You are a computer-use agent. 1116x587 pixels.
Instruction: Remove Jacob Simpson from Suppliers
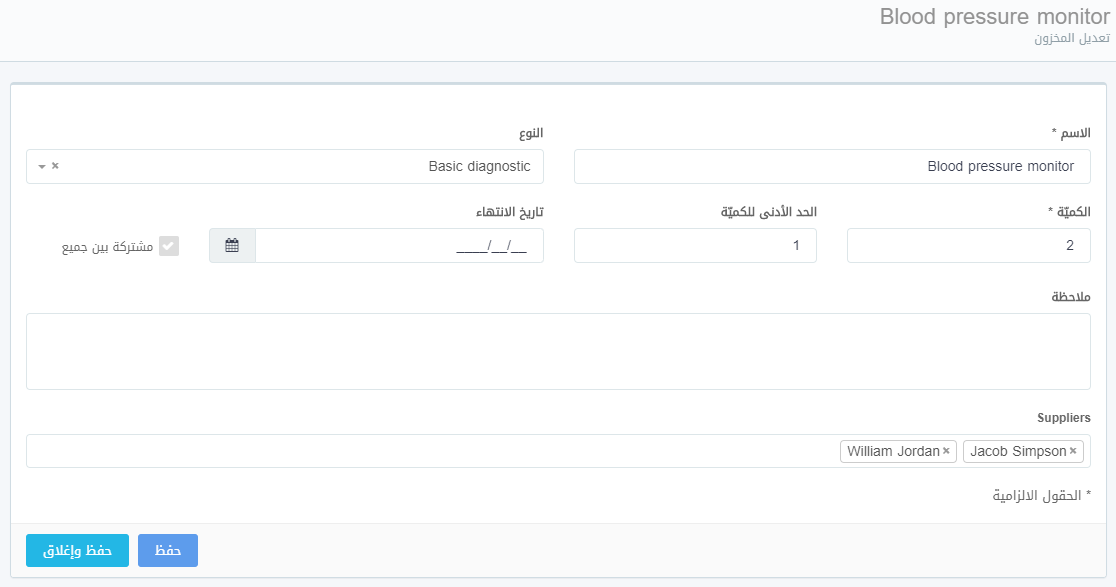click(x=1075, y=451)
